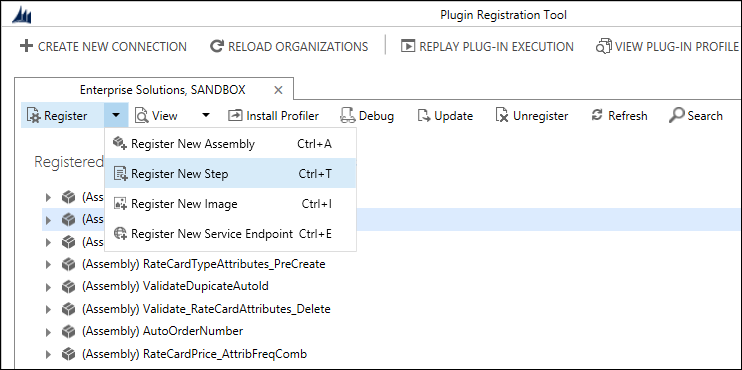Click the Dynamics CRM logo icon
Screen dimensions: 742x370
point(22,16)
